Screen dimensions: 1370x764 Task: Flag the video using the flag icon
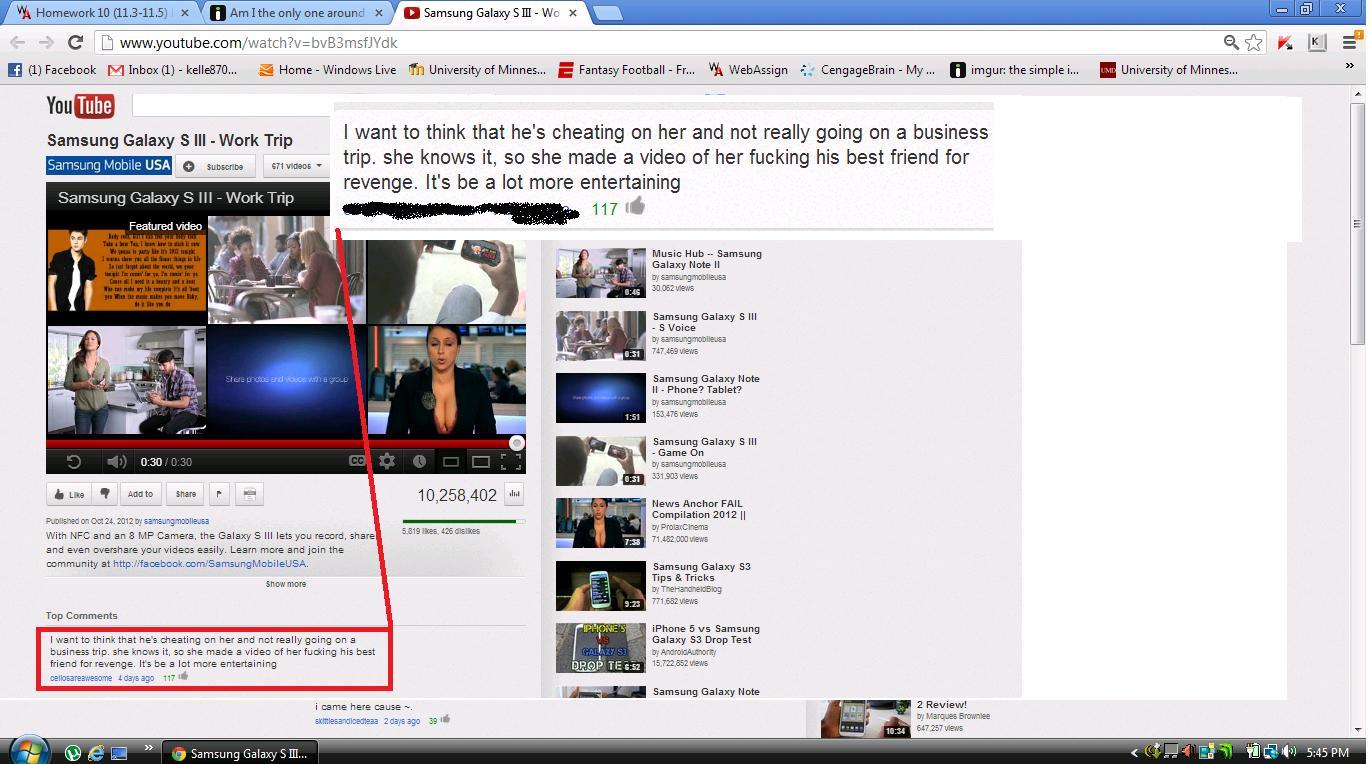pos(219,494)
